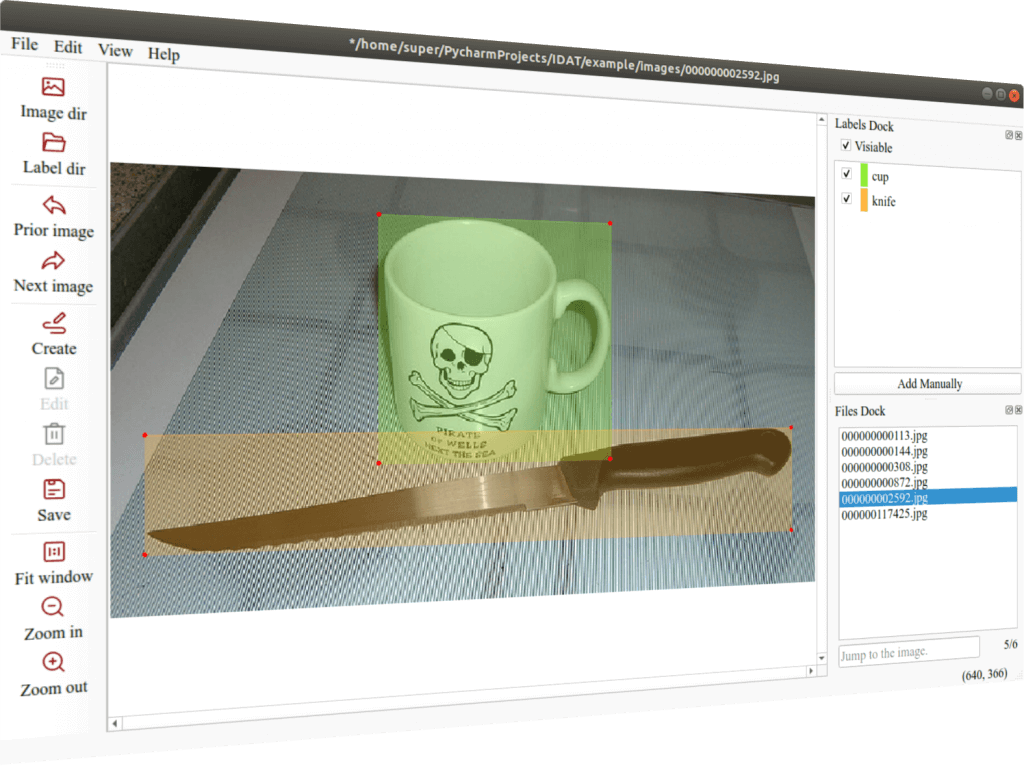Save the current annotations
The width and height of the screenshot is (1024, 766).
54,489
